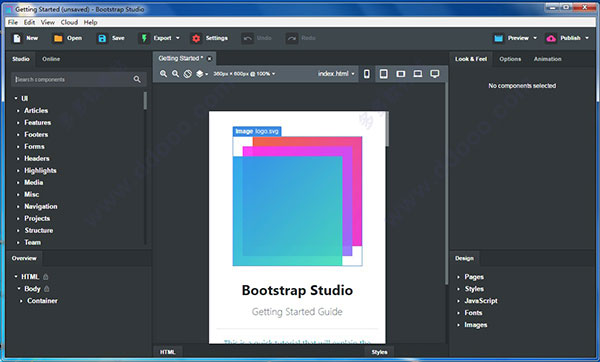The image size is (600, 362).
Task: Click the lock icon beside Body
Action: pos(47,289)
